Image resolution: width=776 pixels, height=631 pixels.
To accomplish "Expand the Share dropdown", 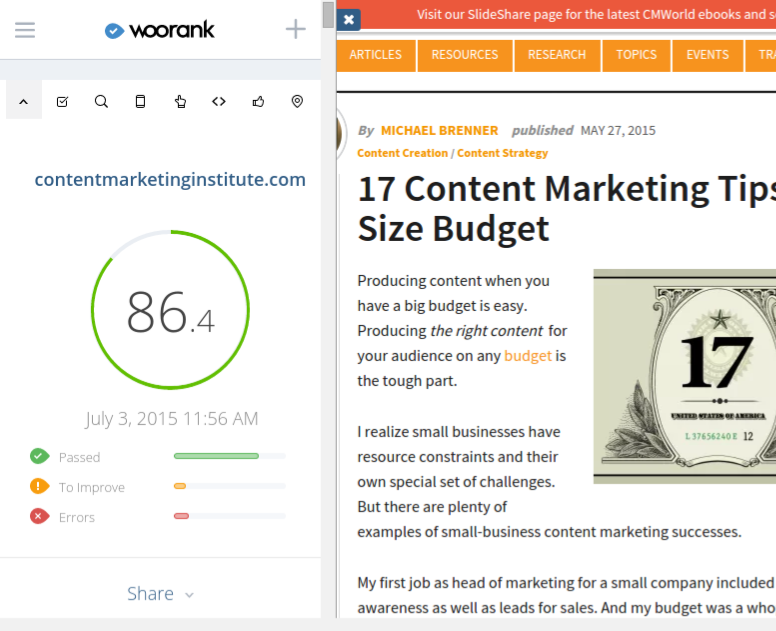I will click(160, 593).
